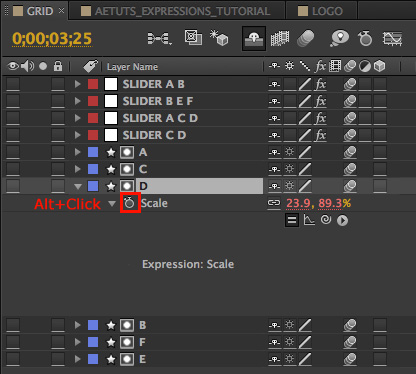
Task: Toggle the 3D layer box for layer F
Action: click(380, 342)
